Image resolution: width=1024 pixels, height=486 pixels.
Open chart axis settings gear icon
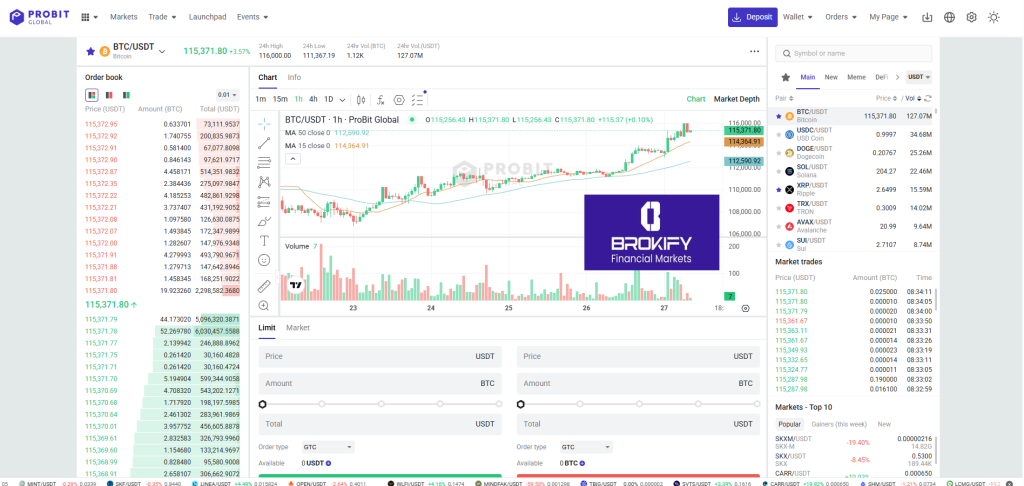point(746,308)
